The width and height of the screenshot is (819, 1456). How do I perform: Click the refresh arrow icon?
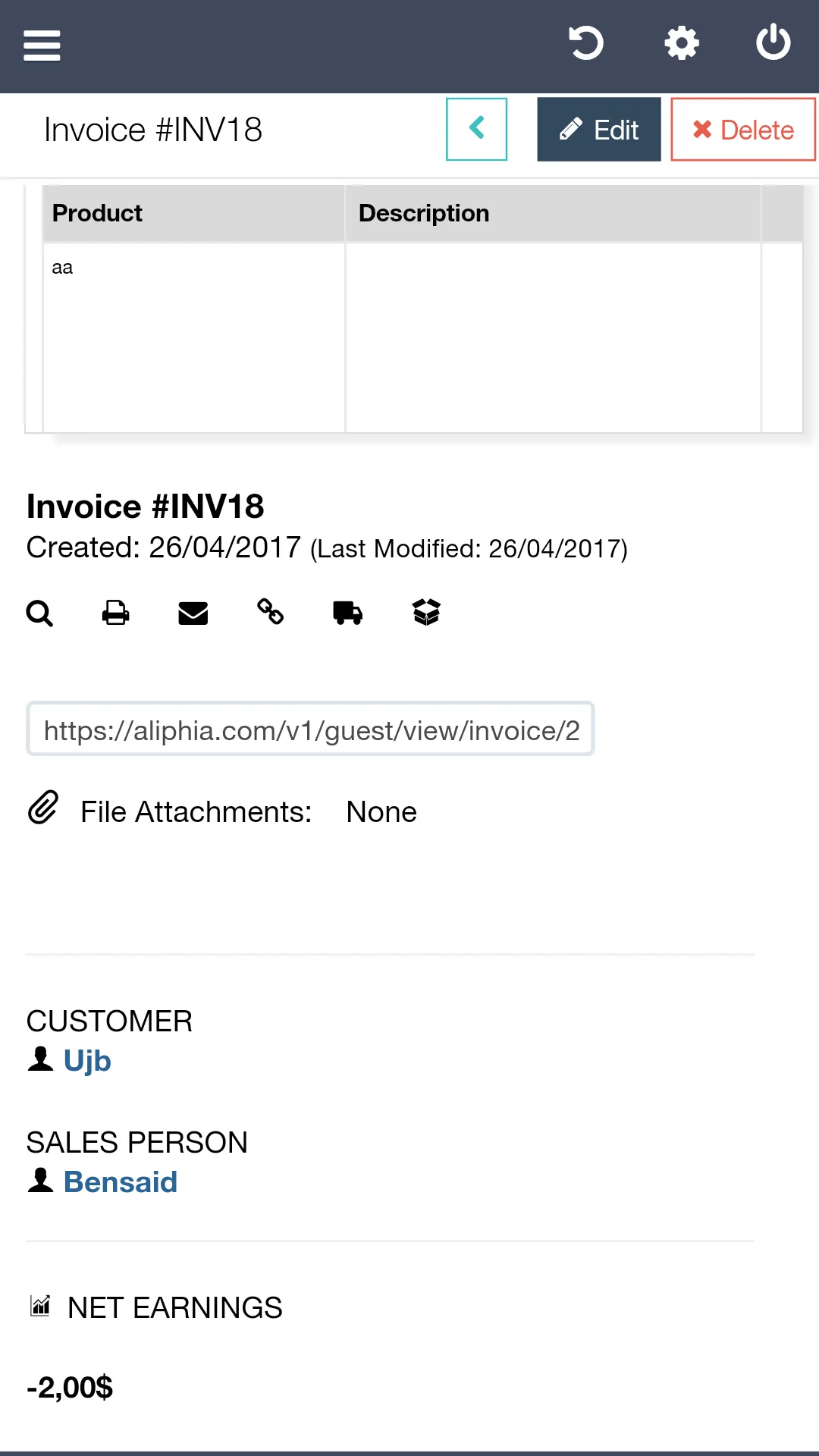pyautogui.click(x=585, y=43)
